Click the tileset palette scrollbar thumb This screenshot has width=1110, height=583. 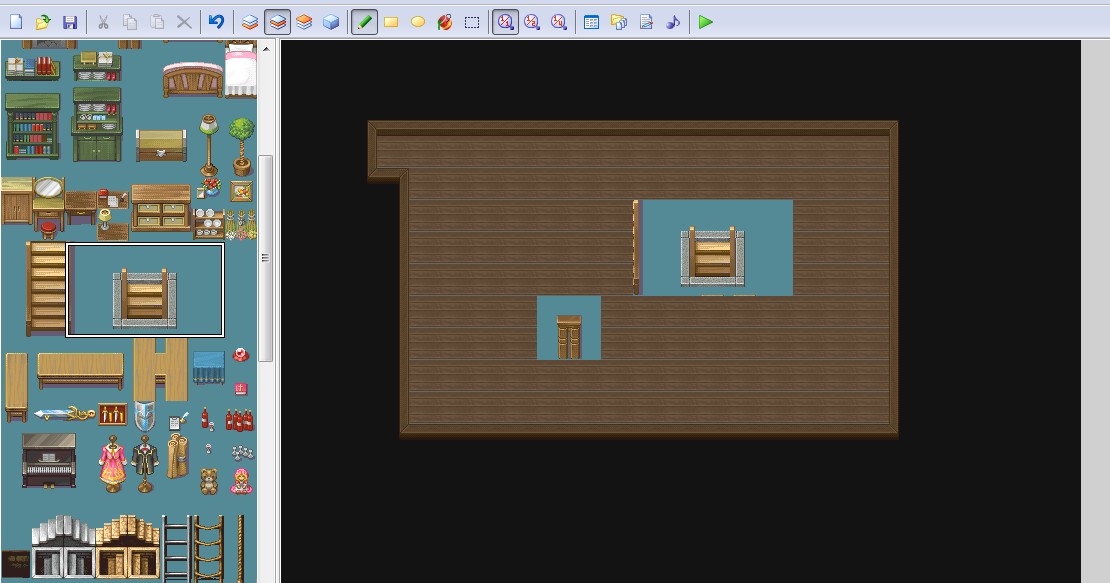coord(265,258)
